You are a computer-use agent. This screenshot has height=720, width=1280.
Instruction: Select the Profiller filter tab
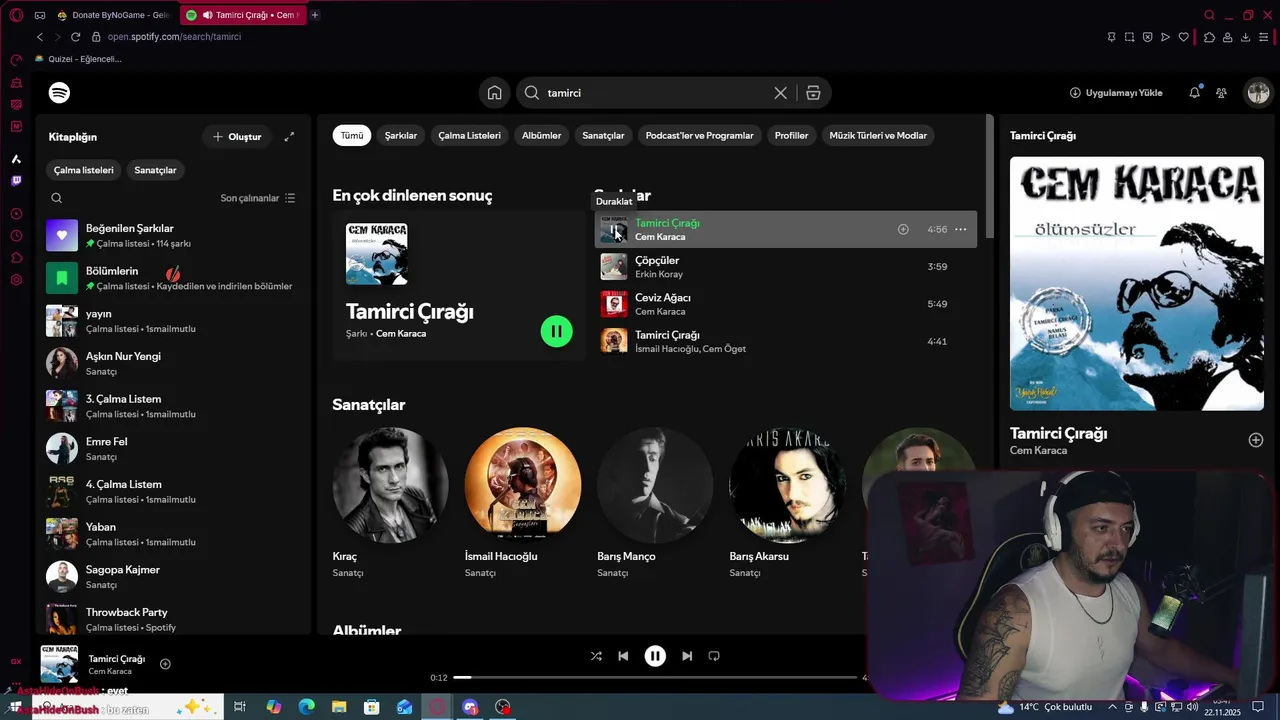click(791, 136)
